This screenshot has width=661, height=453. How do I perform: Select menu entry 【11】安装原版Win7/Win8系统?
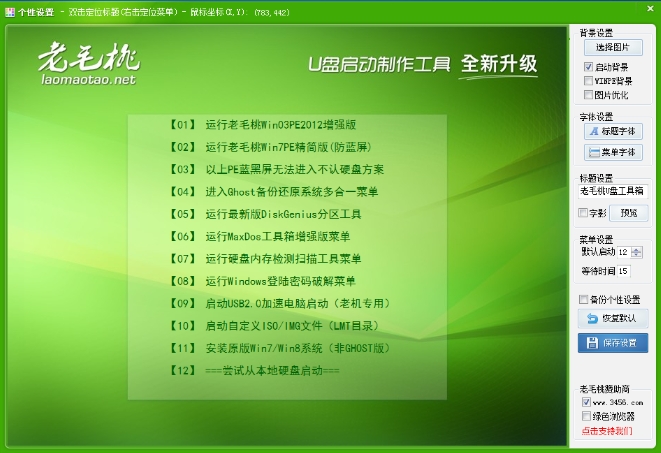[x=279, y=348]
